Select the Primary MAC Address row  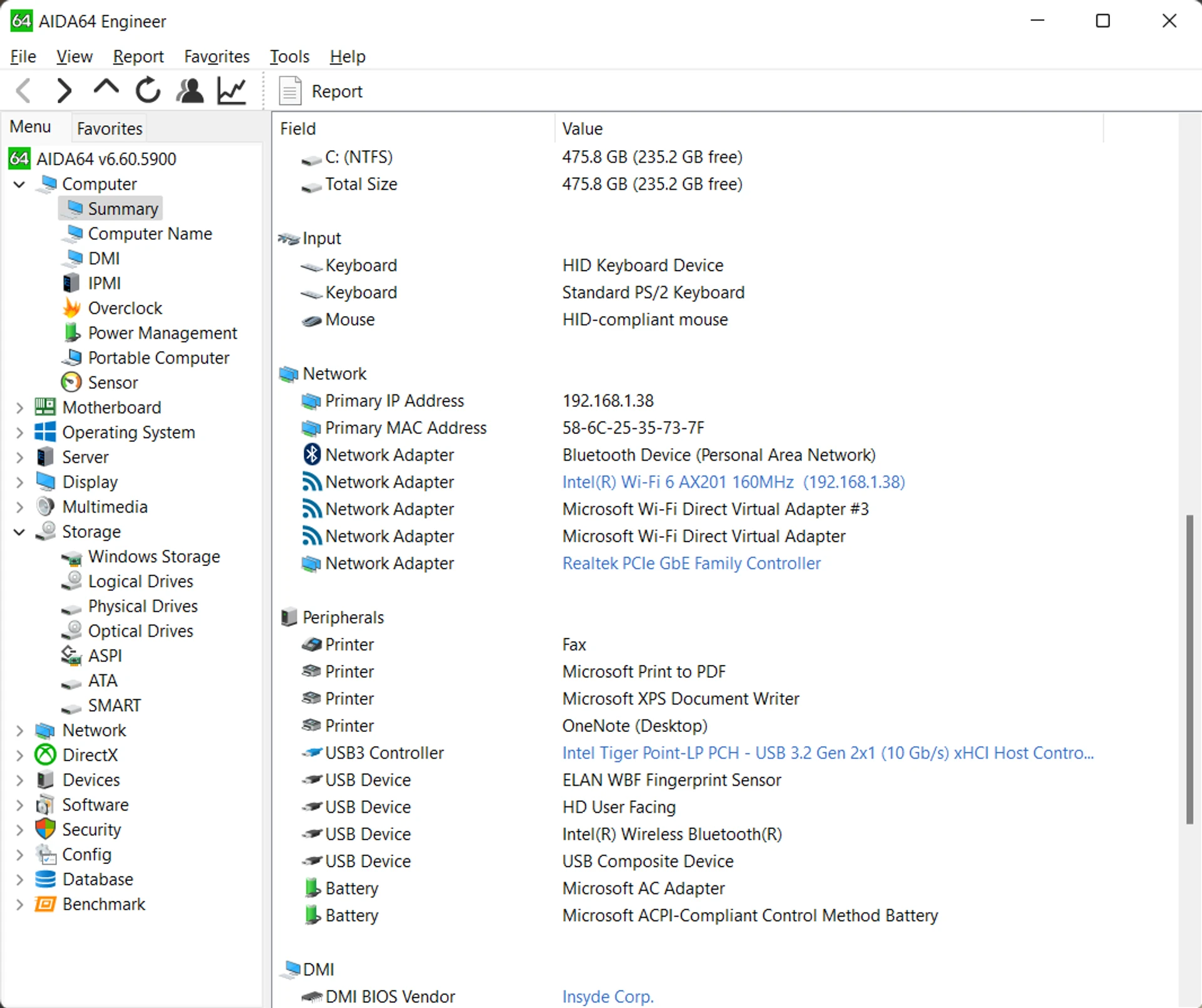click(689, 428)
